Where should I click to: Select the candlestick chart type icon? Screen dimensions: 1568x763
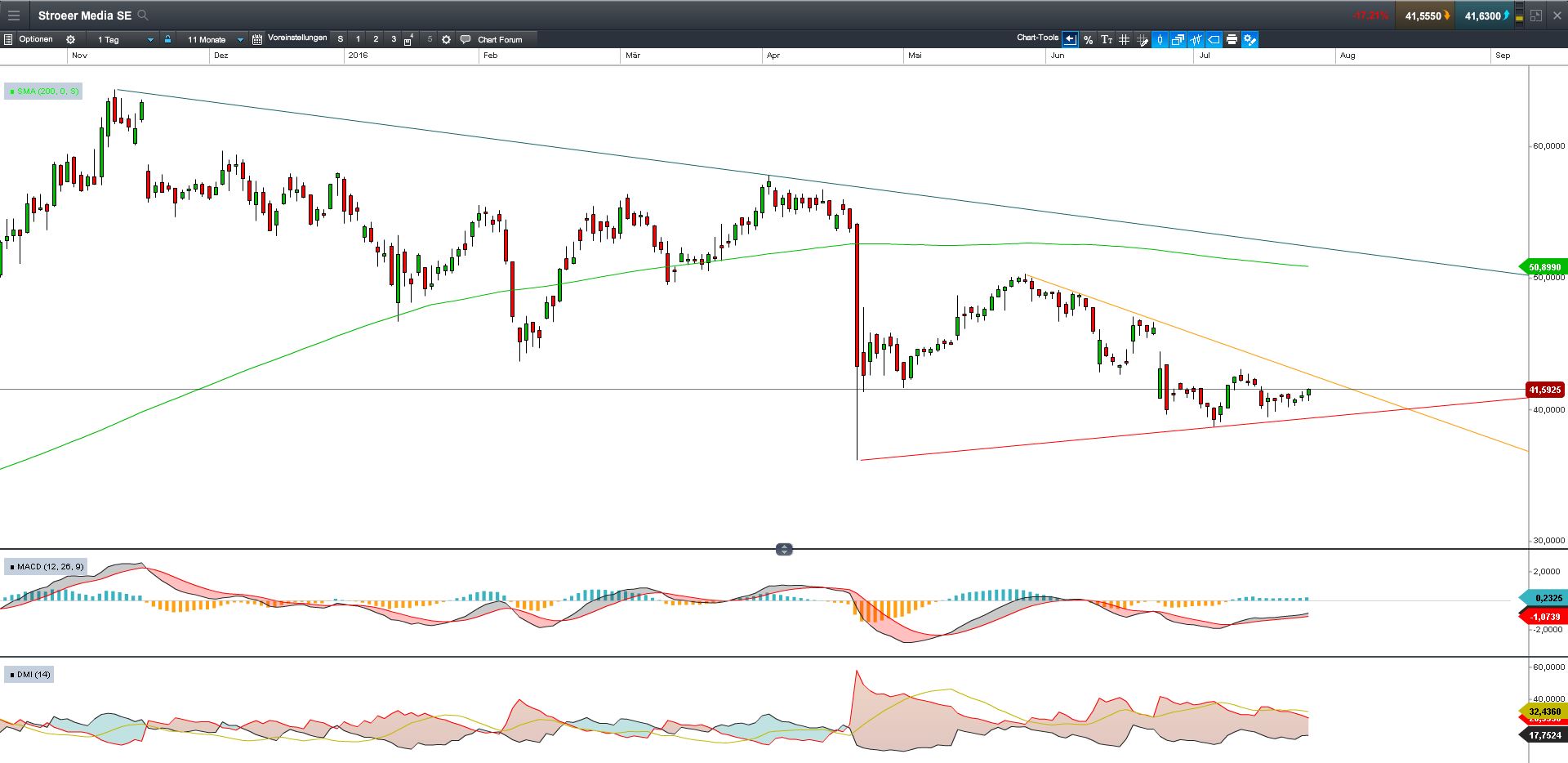(x=1160, y=39)
